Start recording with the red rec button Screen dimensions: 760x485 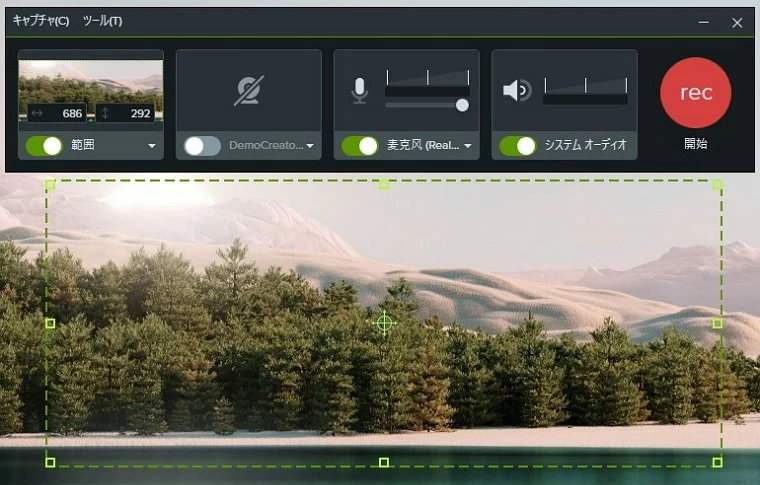[x=696, y=93]
